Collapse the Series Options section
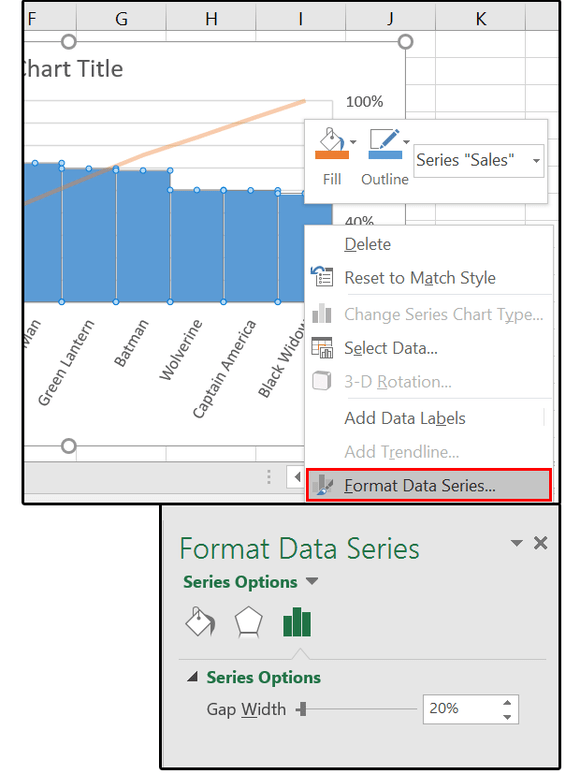The image size is (580, 774). (x=193, y=677)
